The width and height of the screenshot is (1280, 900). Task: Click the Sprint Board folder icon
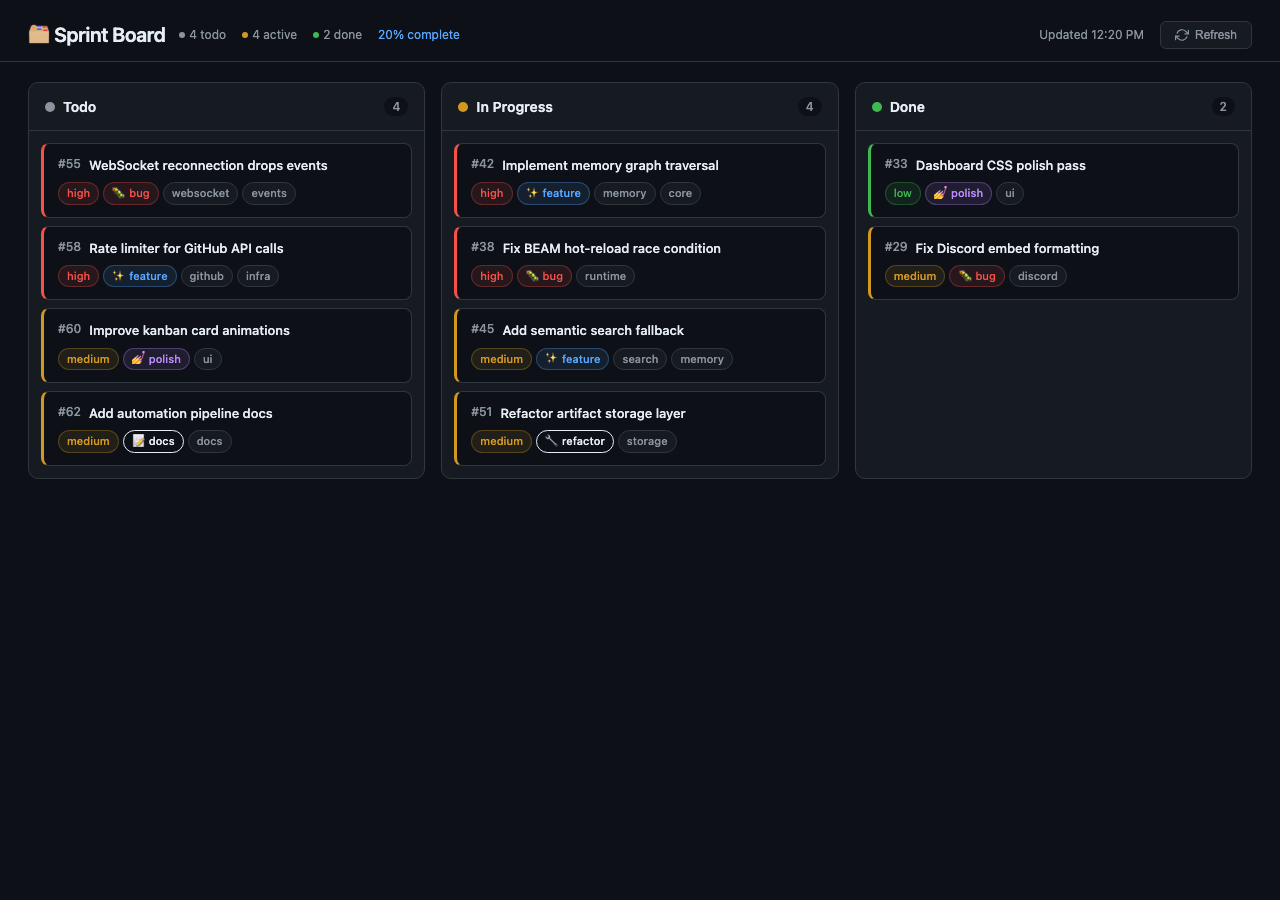[39, 35]
